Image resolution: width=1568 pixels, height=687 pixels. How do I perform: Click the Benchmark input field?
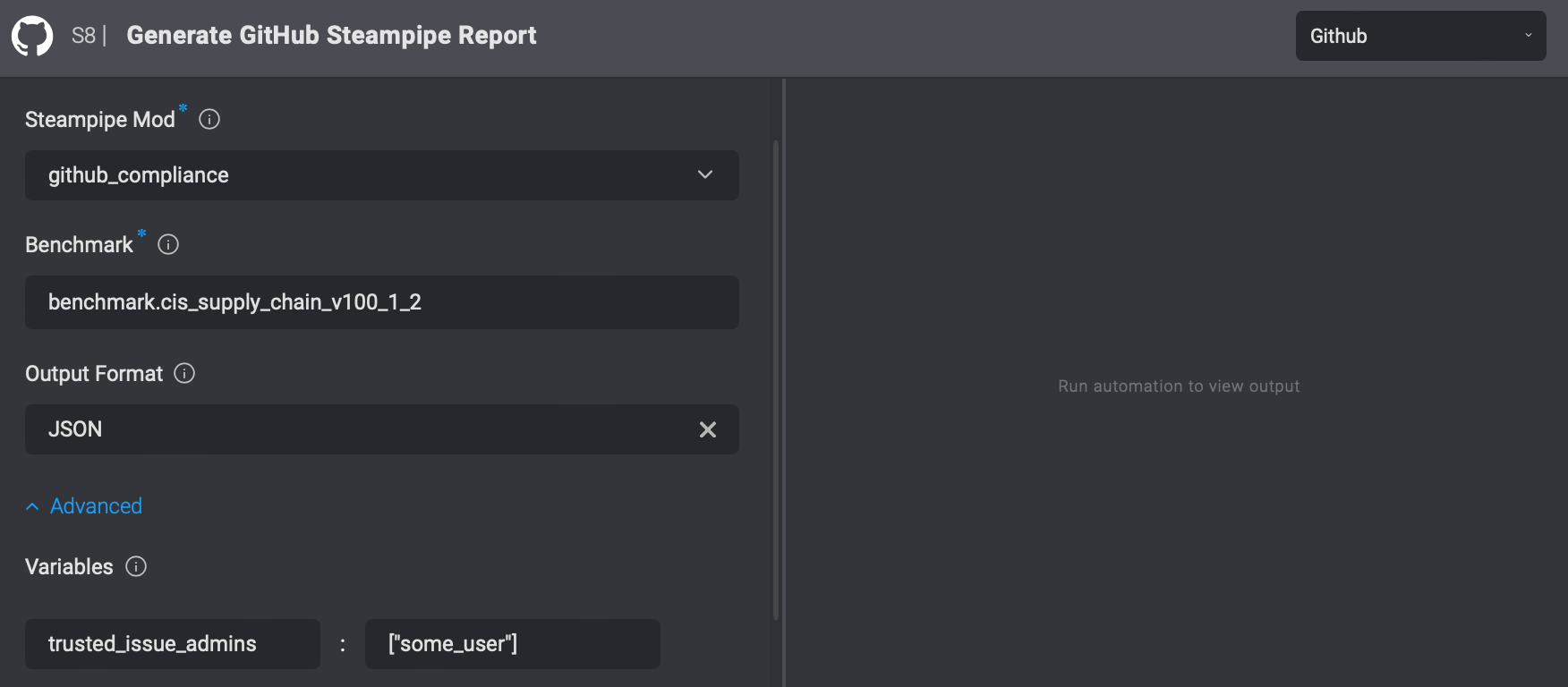(382, 302)
